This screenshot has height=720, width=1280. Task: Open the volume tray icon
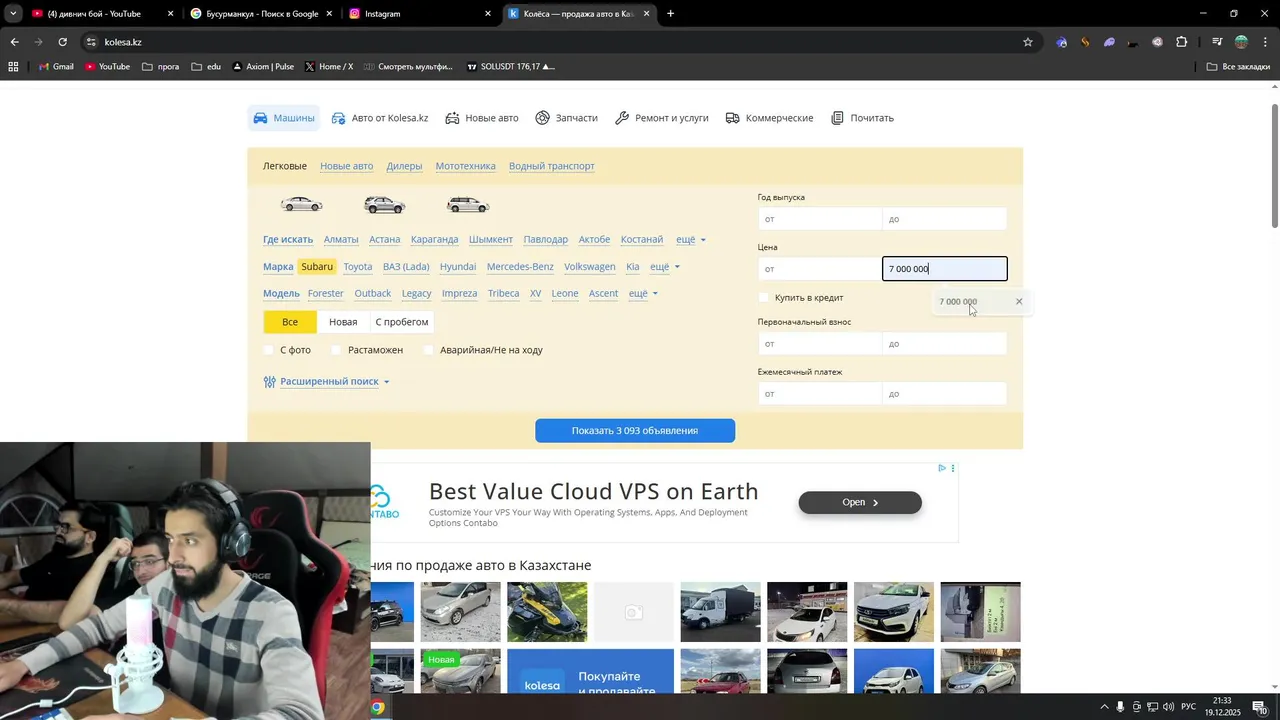(1168, 707)
